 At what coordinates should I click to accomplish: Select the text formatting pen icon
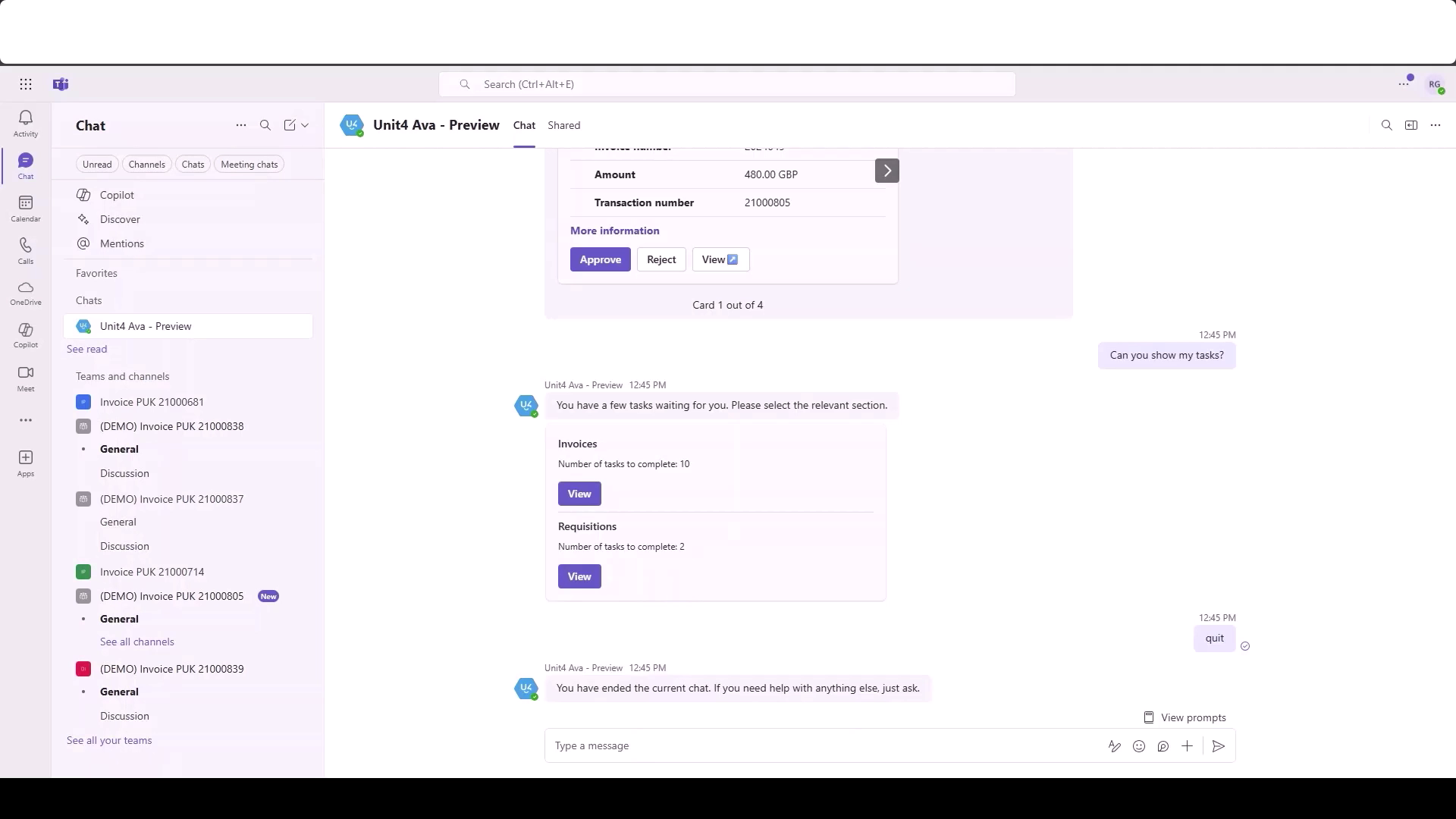[x=1114, y=746]
